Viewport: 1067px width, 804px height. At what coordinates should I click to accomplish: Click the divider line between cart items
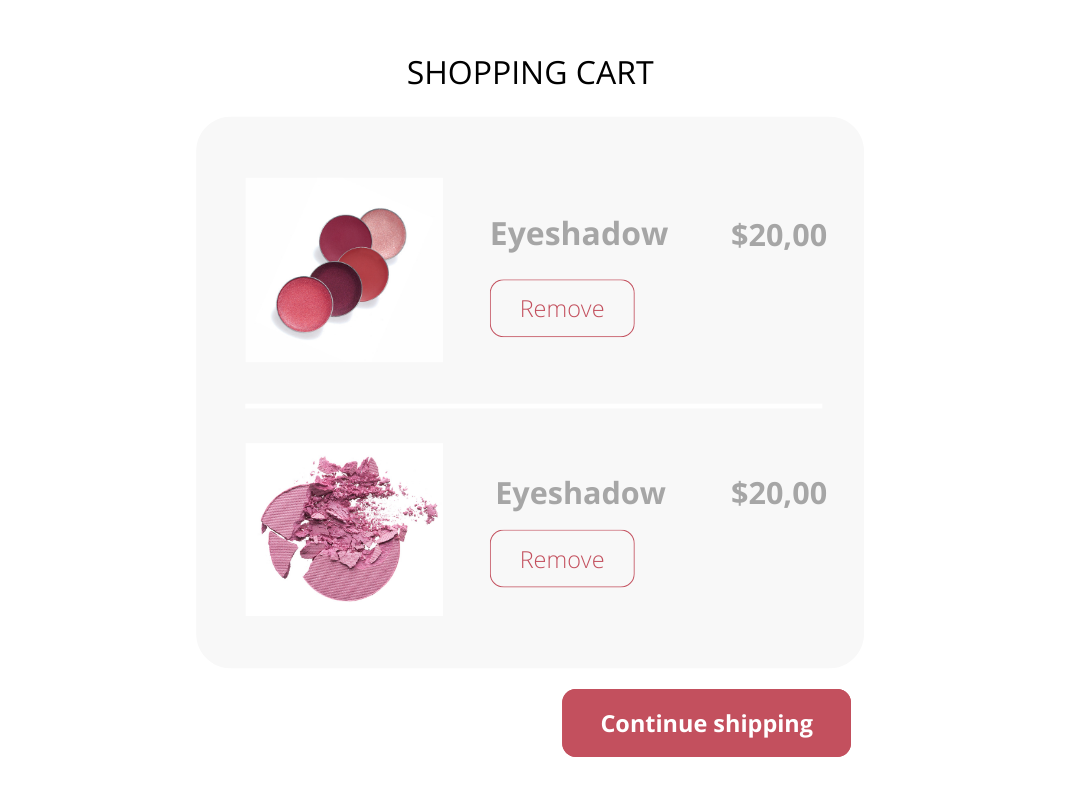(534, 406)
